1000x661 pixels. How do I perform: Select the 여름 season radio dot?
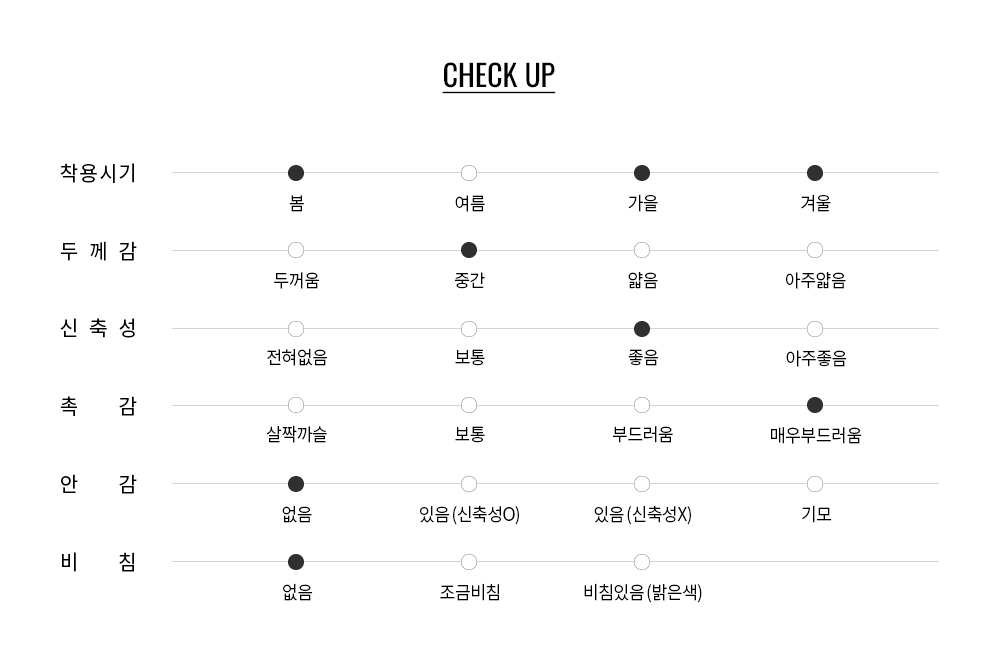(x=469, y=173)
